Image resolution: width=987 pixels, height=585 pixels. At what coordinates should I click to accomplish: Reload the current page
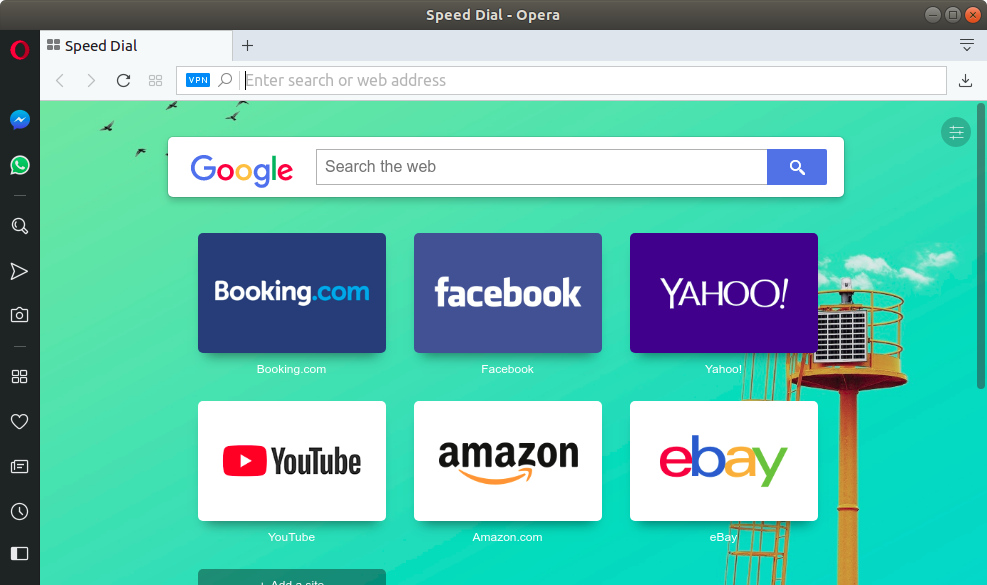pyautogui.click(x=123, y=81)
